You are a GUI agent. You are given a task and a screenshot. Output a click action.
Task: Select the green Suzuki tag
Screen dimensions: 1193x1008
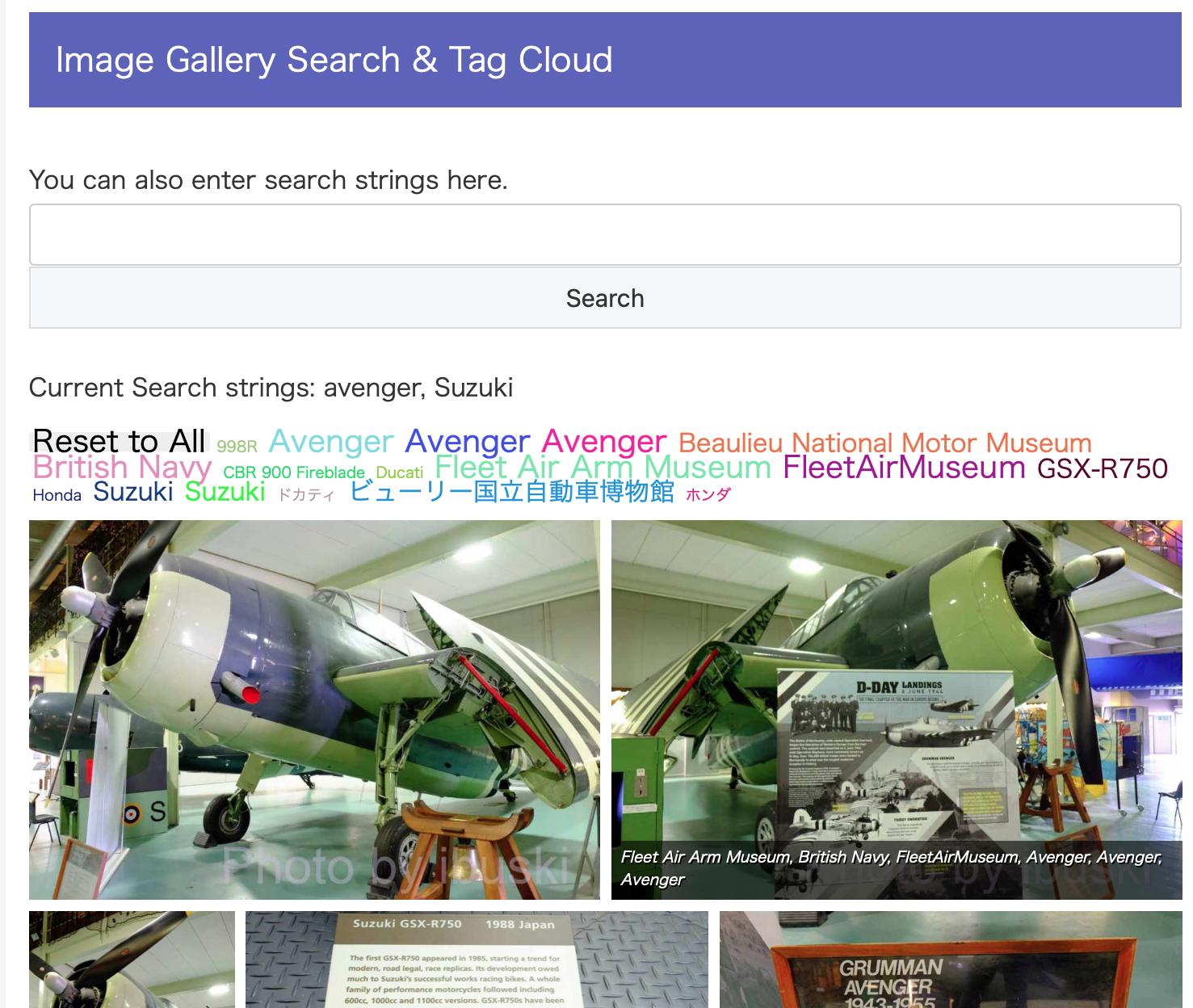coord(225,491)
